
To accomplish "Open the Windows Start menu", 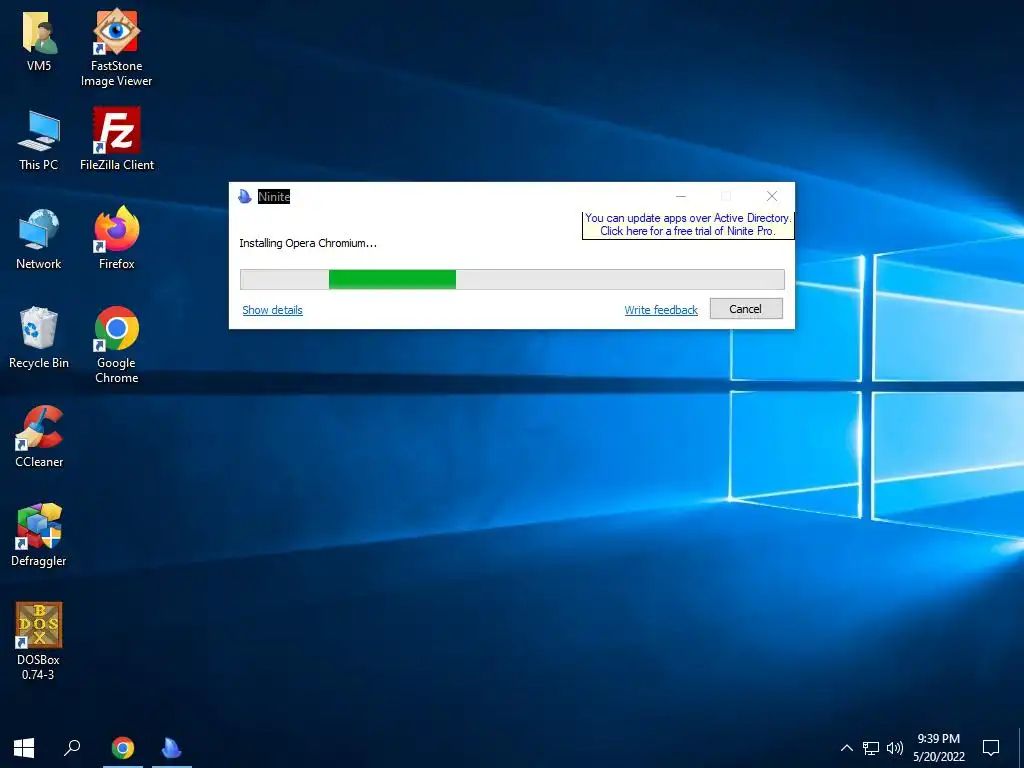I will click(x=24, y=748).
